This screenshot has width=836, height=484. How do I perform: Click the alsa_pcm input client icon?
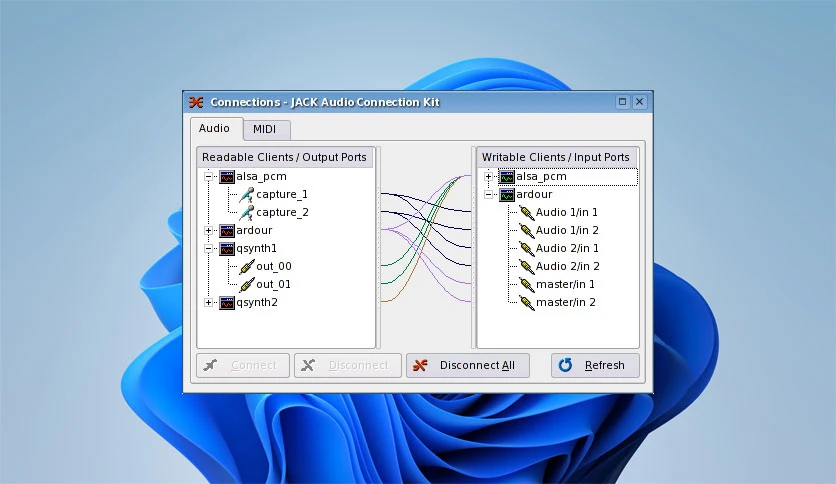coord(507,176)
